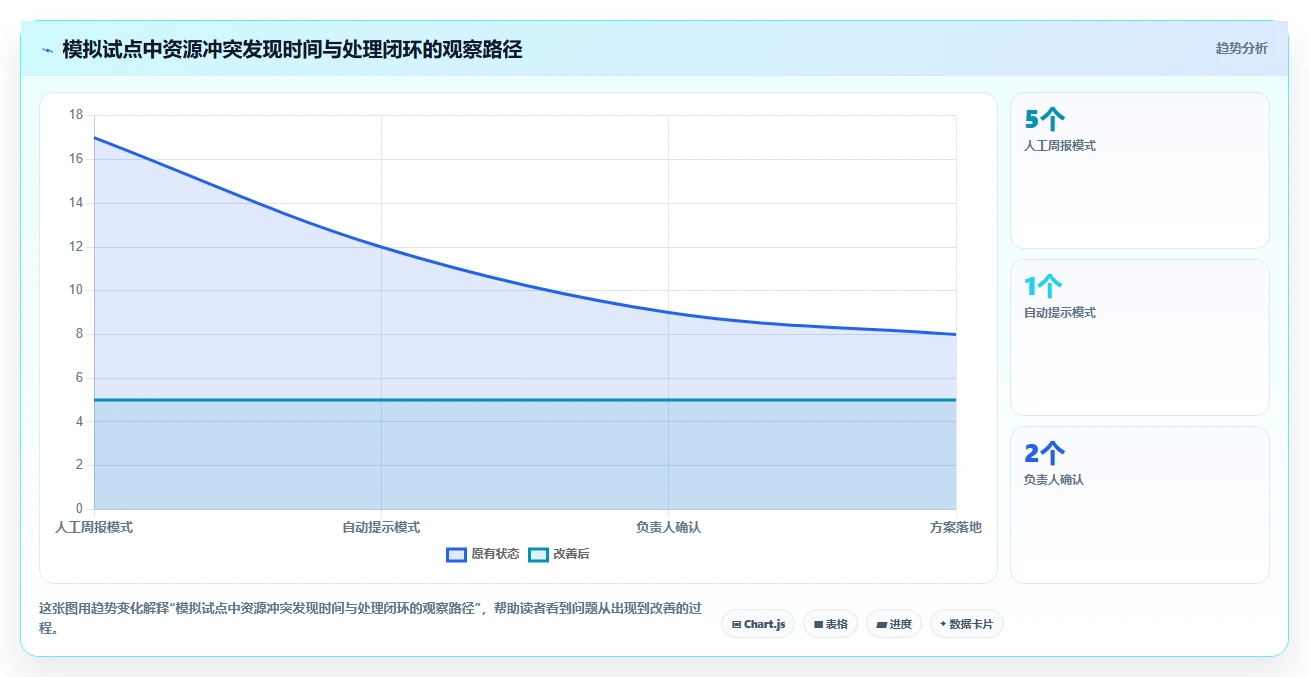
Task: Click the 5个 value text
Action: pos(1045,119)
